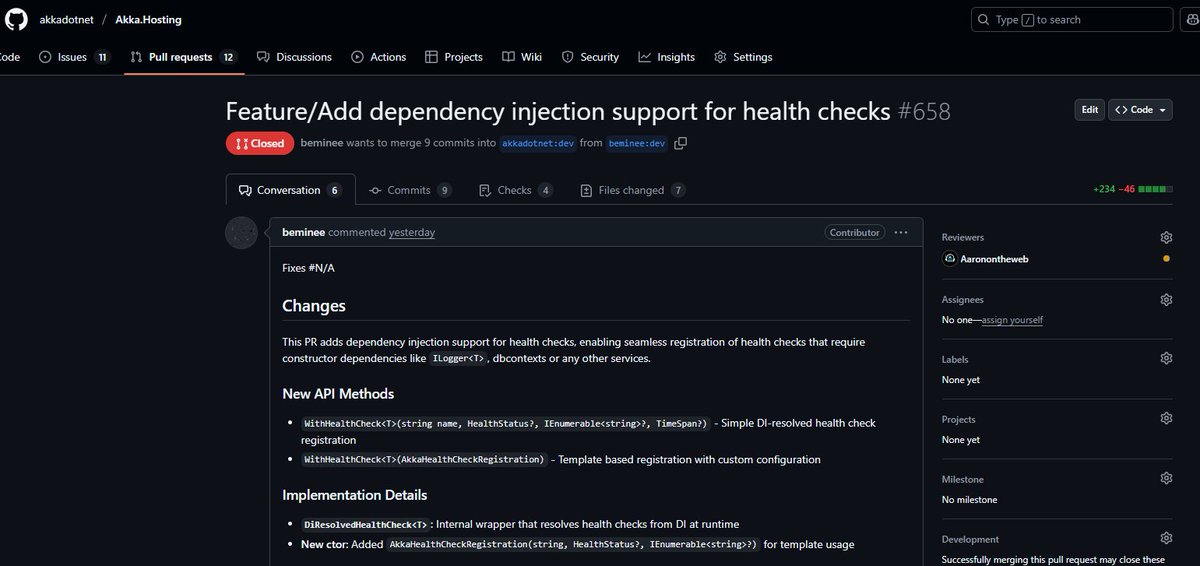Click the 'yesterday' comment timestamp link
1200x566 pixels.
tap(412, 232)
